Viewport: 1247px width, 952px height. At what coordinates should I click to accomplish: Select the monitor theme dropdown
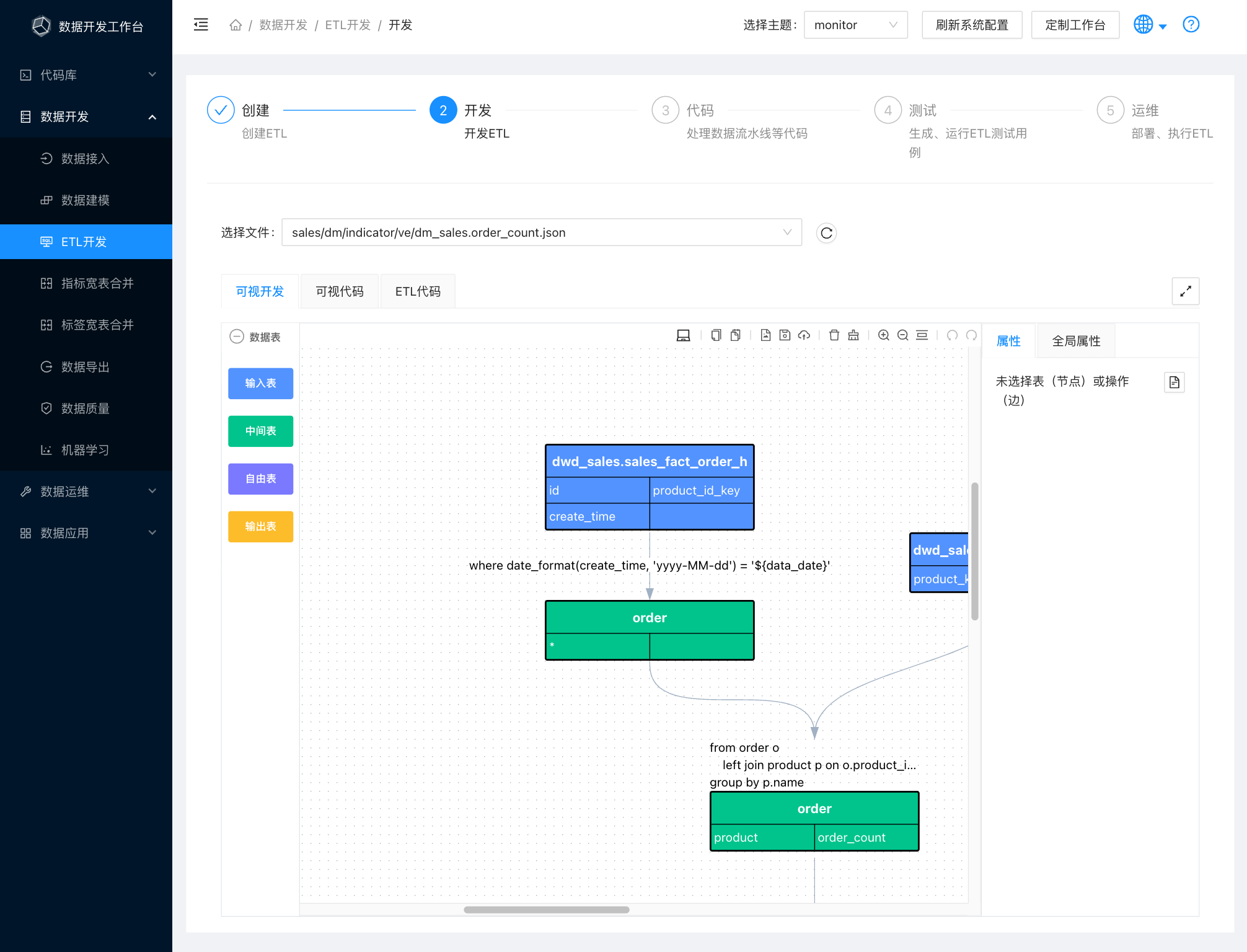tap(855, 26)
